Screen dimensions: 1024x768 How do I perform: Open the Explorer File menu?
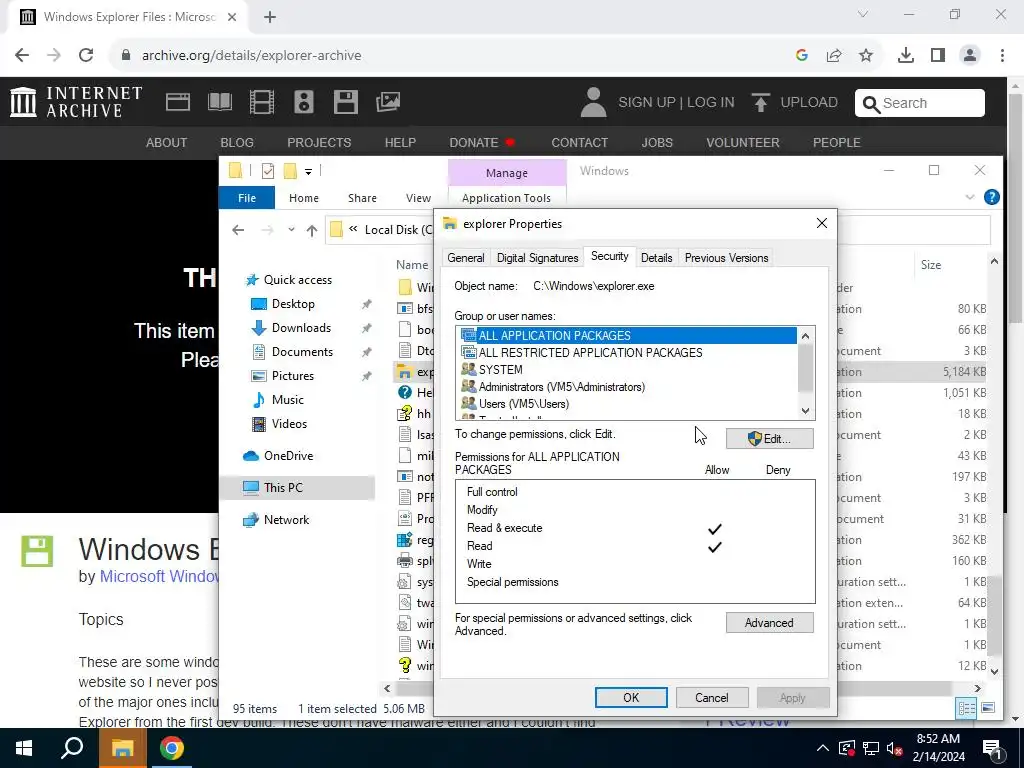pos(247,198)
